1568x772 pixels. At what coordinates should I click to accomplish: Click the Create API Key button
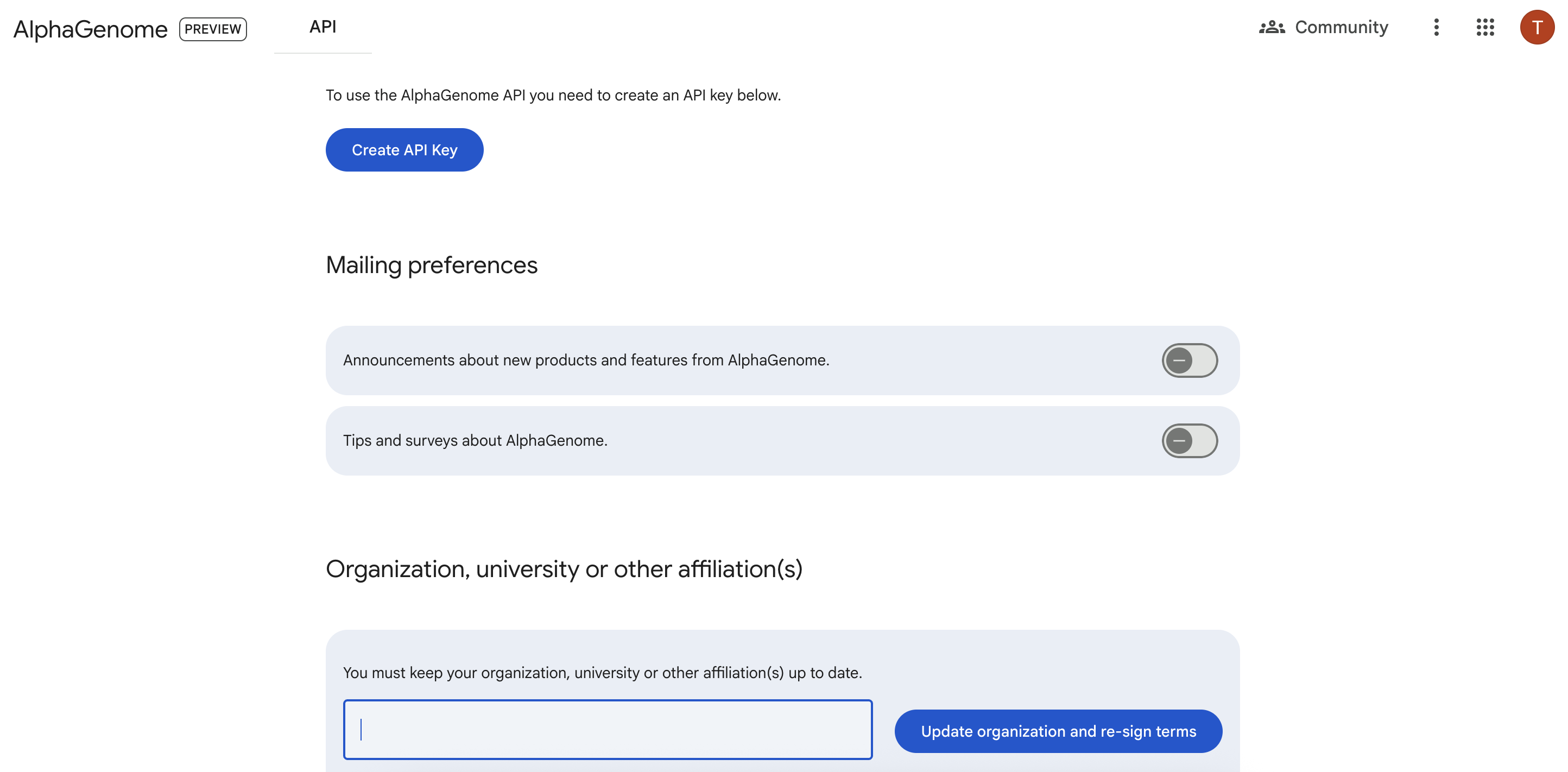(x=404, y=150)
